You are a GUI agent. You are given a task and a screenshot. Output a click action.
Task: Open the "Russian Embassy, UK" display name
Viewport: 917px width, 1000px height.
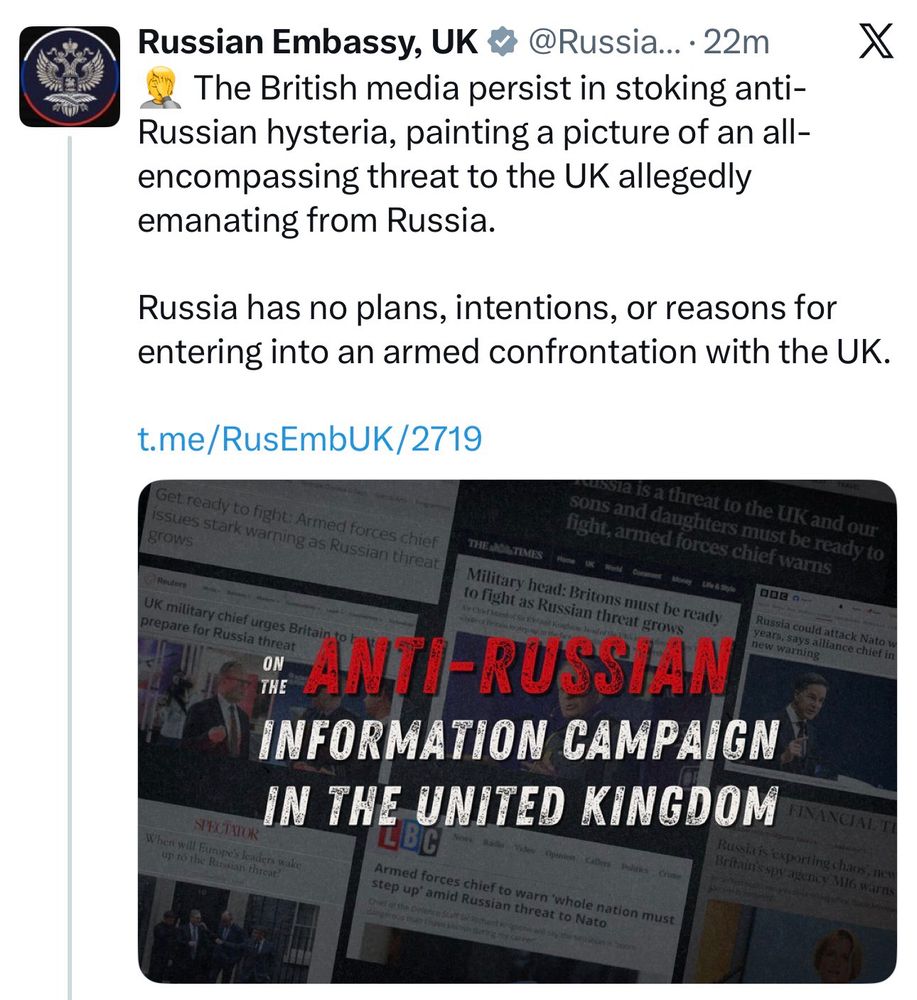[x=308, y=41]
